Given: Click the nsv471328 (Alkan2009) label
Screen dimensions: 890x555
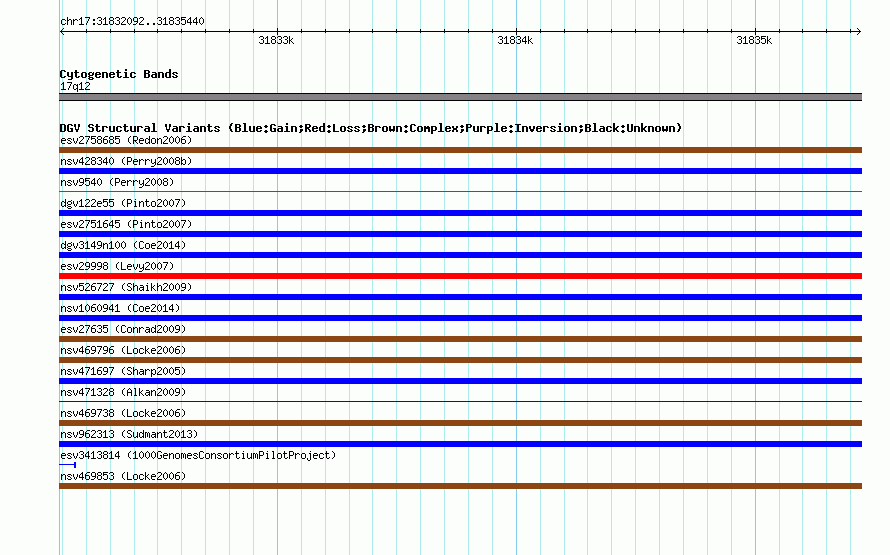Looking at the screenshot, I should tap(123, 392).
